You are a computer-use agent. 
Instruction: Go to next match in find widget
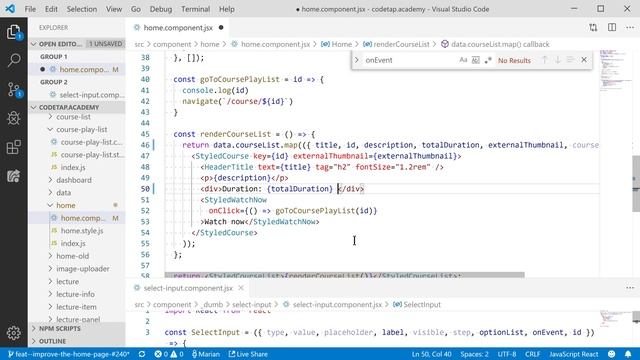pyautogui.click(x=558, y=60)
